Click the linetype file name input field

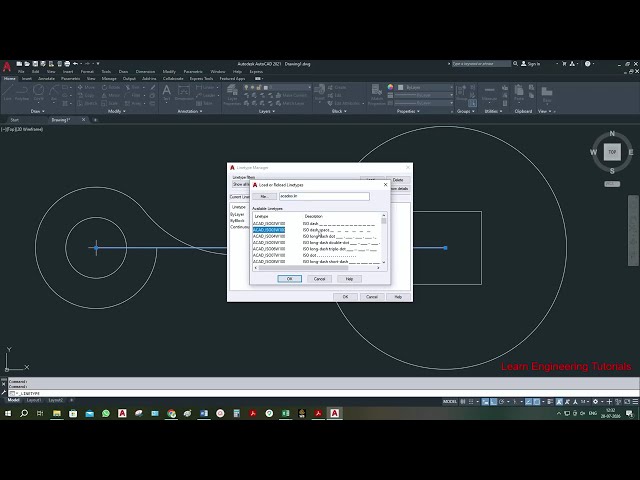(x=324, y=196)
